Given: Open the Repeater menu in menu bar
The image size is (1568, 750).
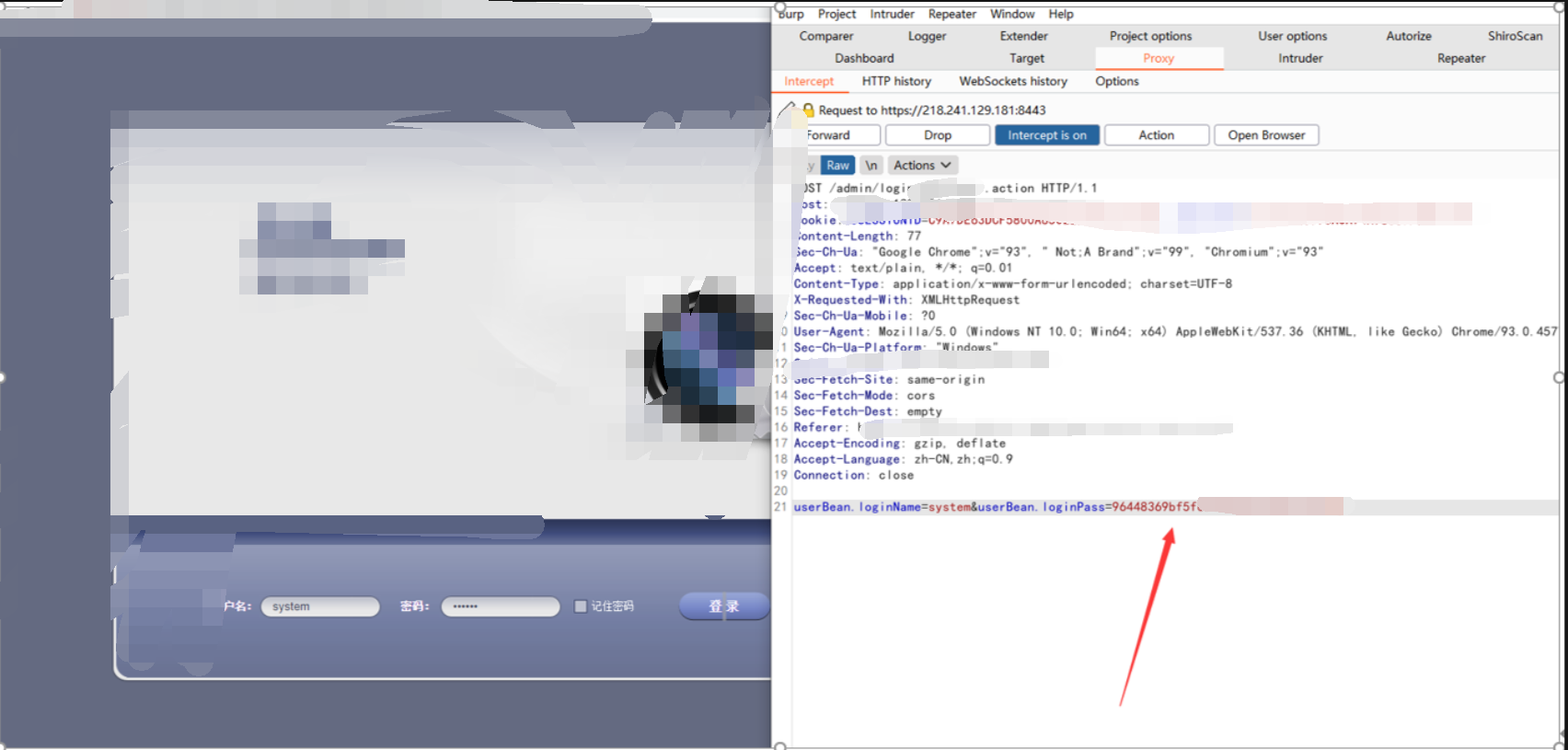Looking at the screenshot, I should point(951,14).
